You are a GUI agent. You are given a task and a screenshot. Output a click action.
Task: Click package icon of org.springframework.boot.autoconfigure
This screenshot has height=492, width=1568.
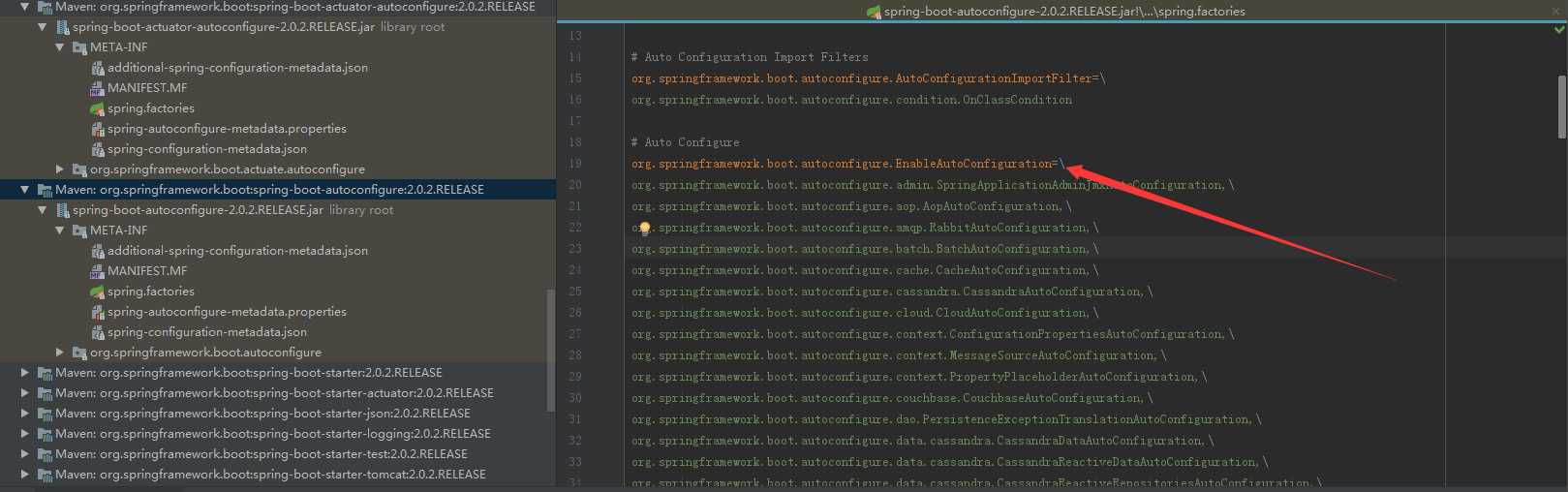(79, 353)
